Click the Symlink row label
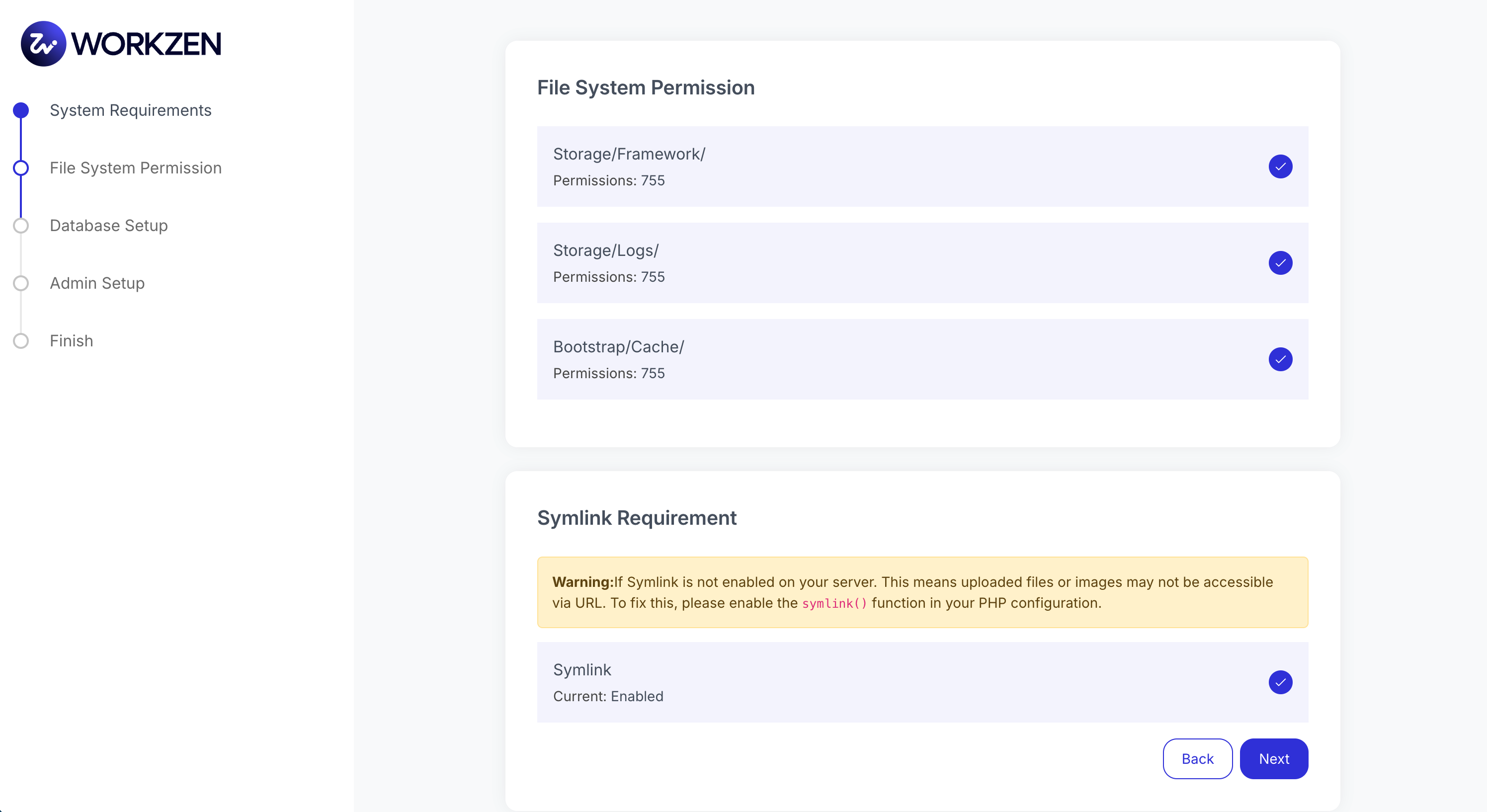 [x=582, y=669]
